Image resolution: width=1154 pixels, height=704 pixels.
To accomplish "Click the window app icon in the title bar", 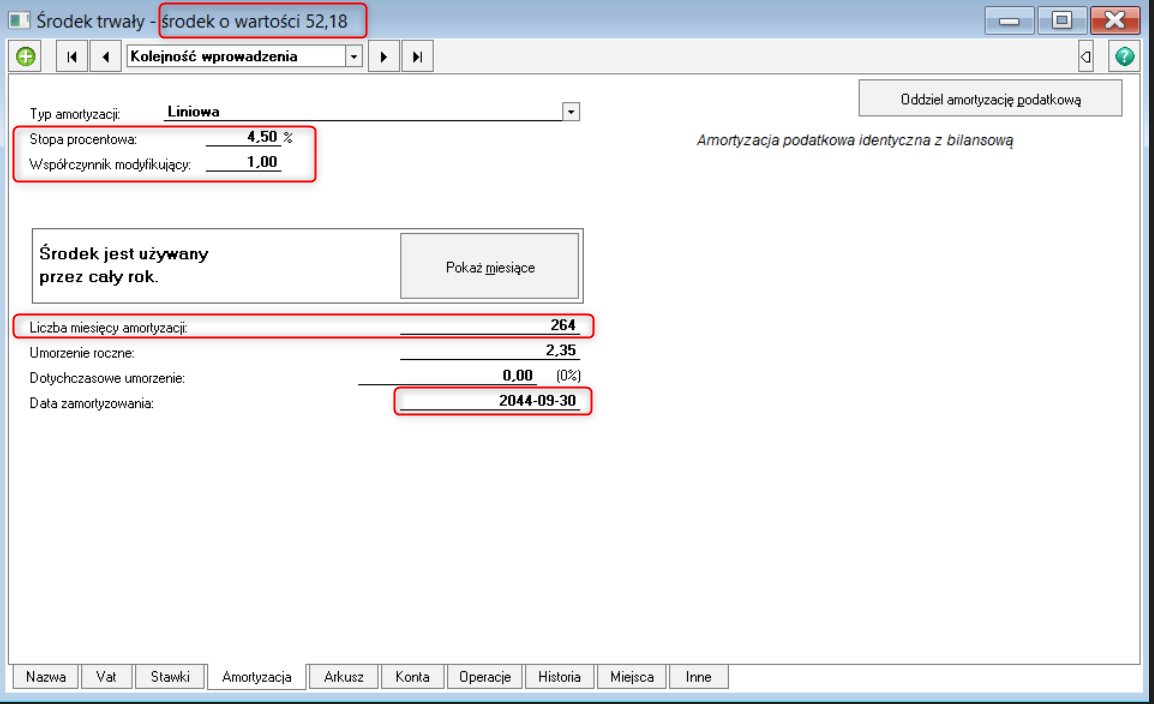I will coord(18,20).
